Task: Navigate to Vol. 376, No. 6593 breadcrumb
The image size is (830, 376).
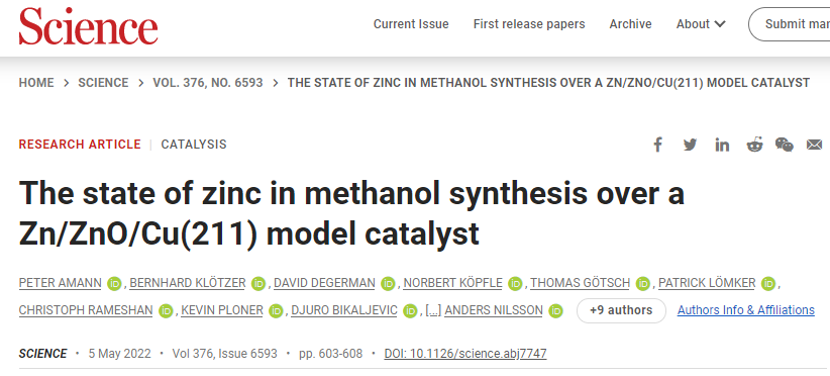Action: (x=208, y=83)
